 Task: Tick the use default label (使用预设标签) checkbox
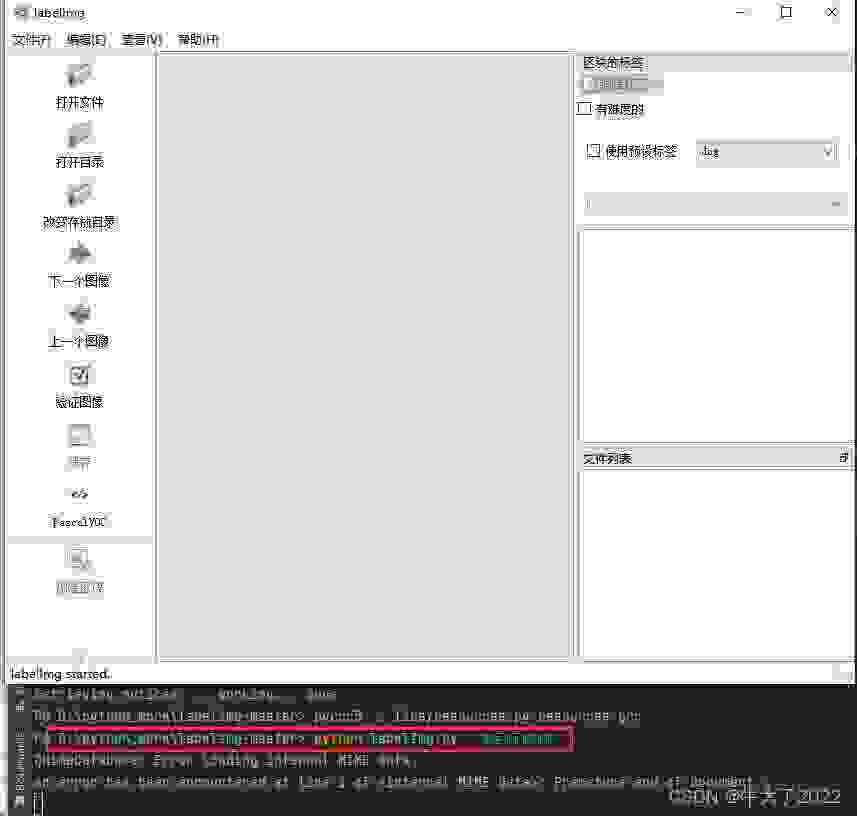593,152
